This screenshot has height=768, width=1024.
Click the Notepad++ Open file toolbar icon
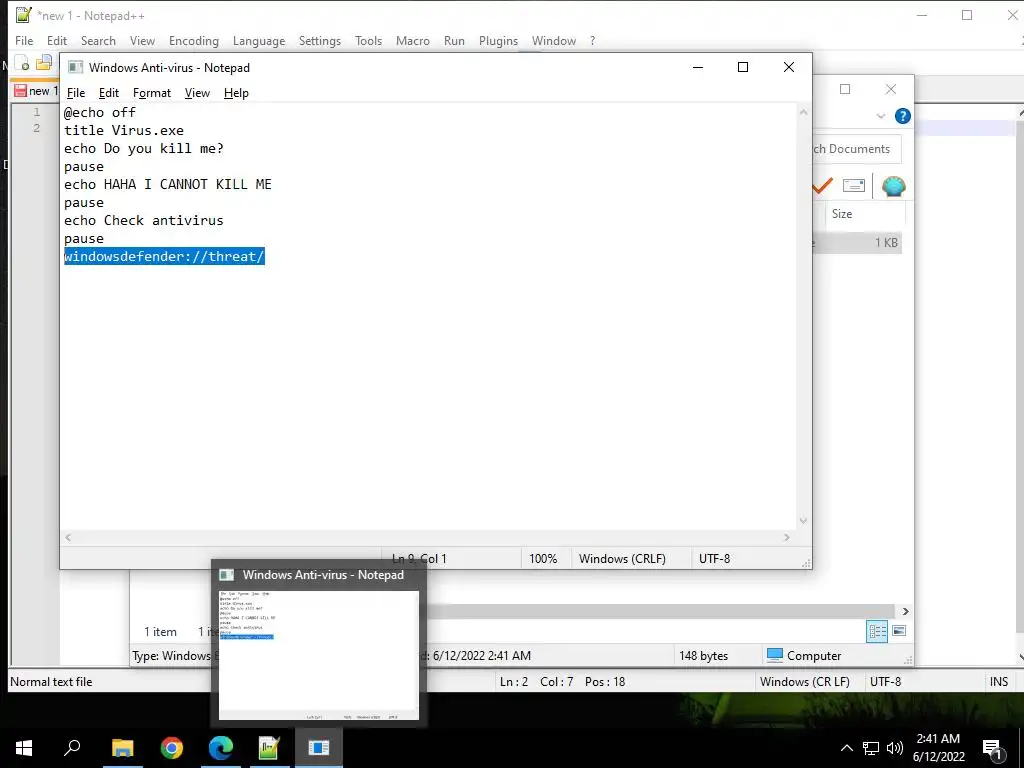(44, 63)
